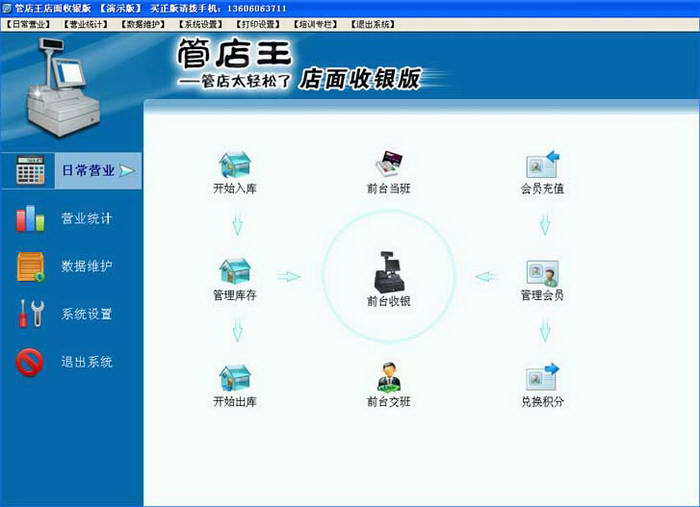The image size is (700, 507).
Task: Click the 会员充值 text label
Action: pyautogui.click(x=542, y=189)
